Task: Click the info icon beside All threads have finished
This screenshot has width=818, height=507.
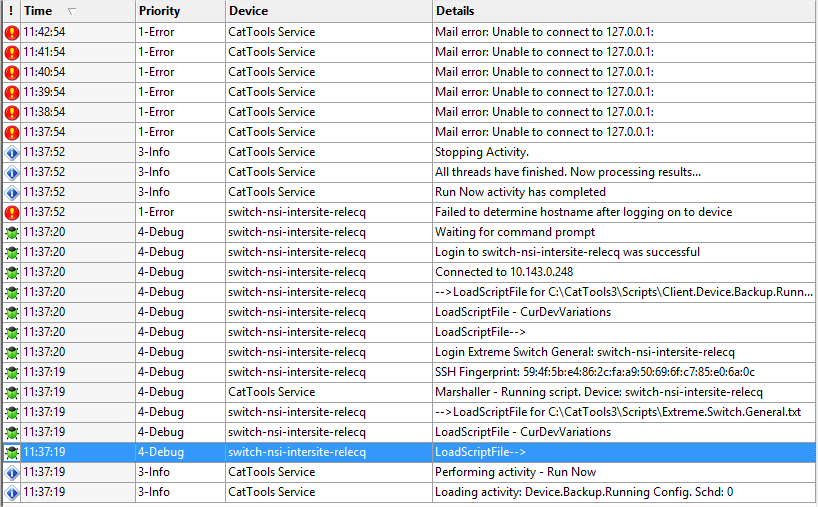Action: tap(11, 173)
